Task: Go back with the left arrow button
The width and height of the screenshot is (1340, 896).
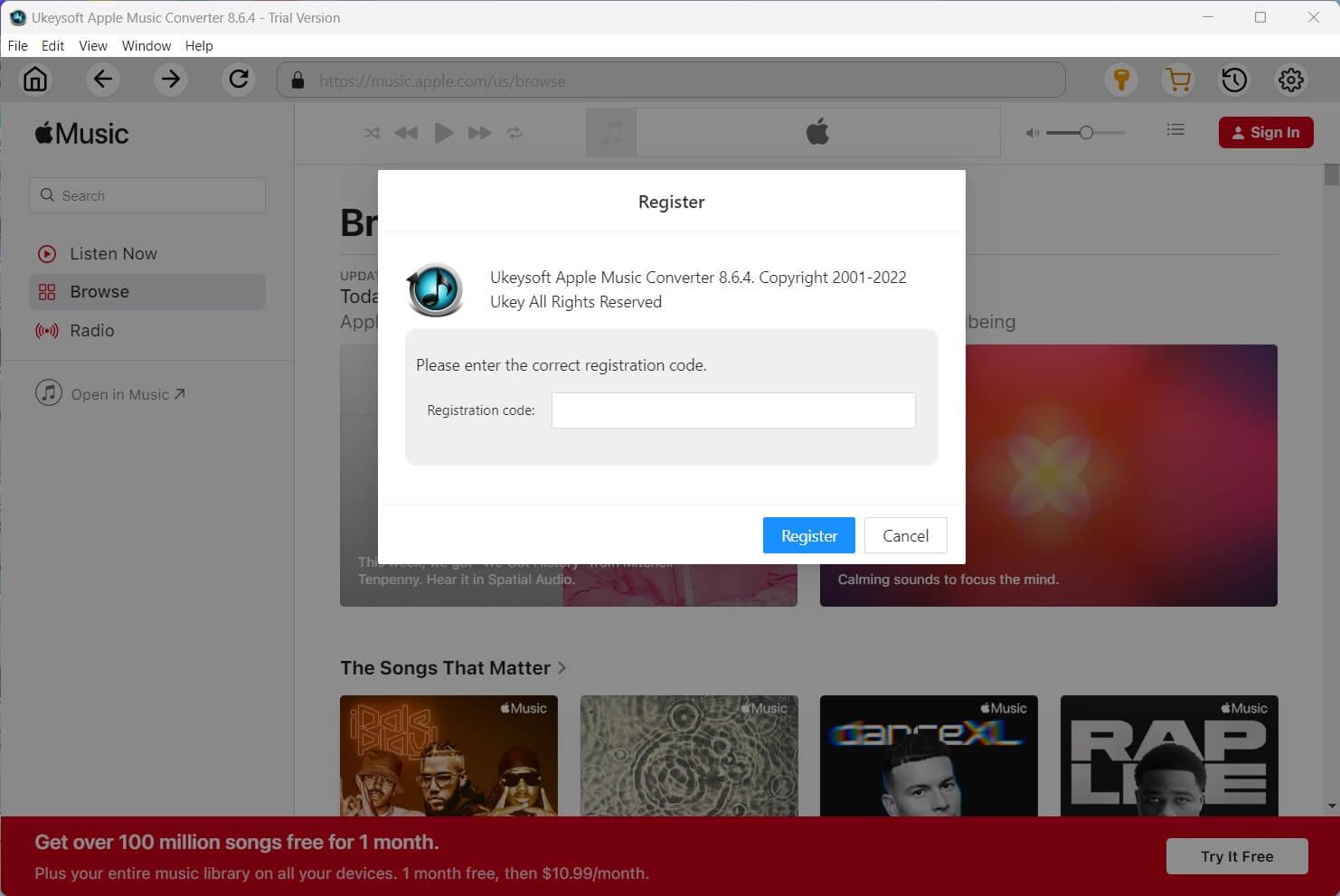Action: [x=103, y=80]
